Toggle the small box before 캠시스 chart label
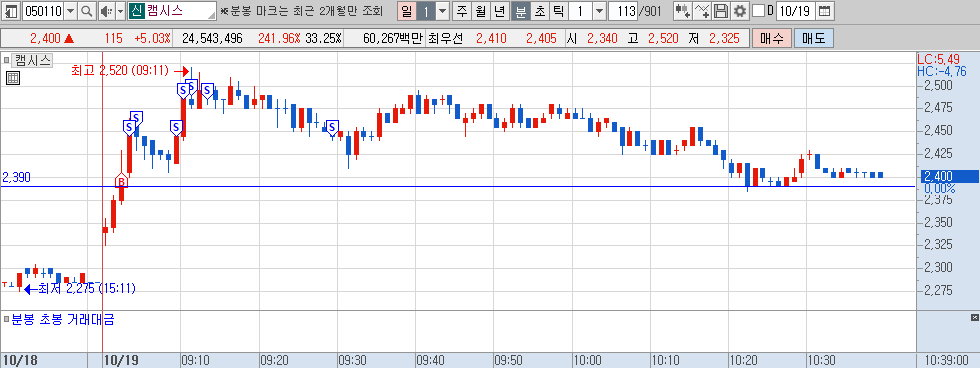Image resolution: width=980 pixels, height=368 pixels. point(6,60)
